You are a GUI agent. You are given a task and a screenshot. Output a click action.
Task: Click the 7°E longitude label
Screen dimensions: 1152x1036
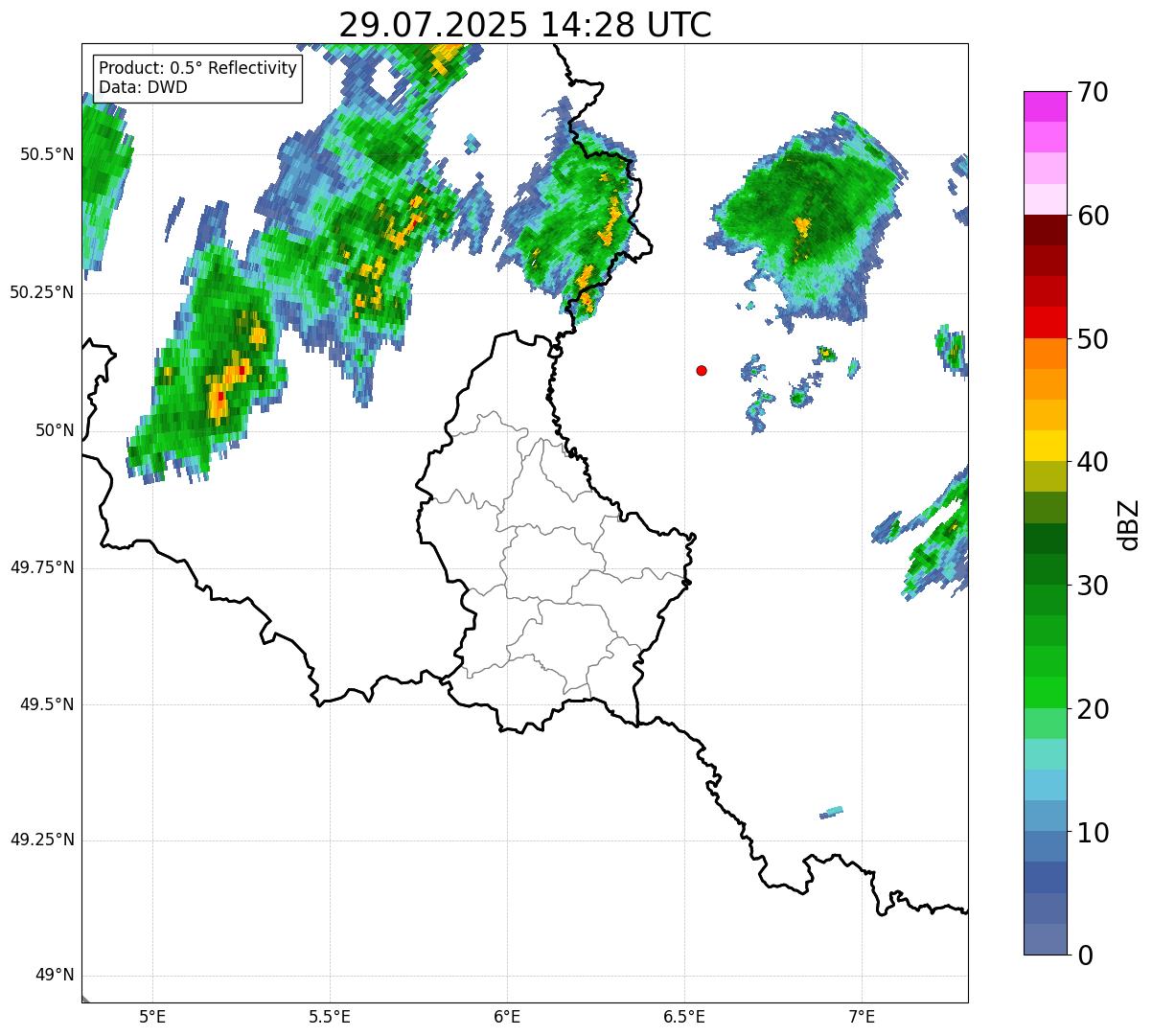coord(863,1016)
